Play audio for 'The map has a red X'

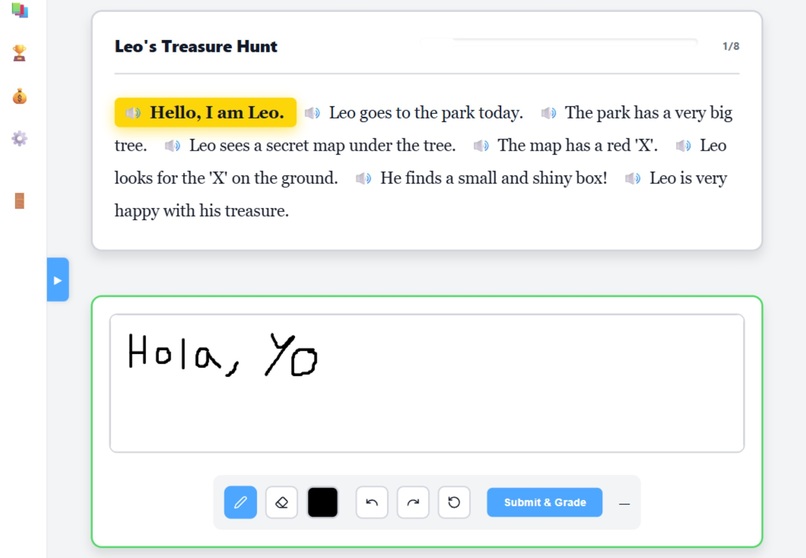[481, 146]
